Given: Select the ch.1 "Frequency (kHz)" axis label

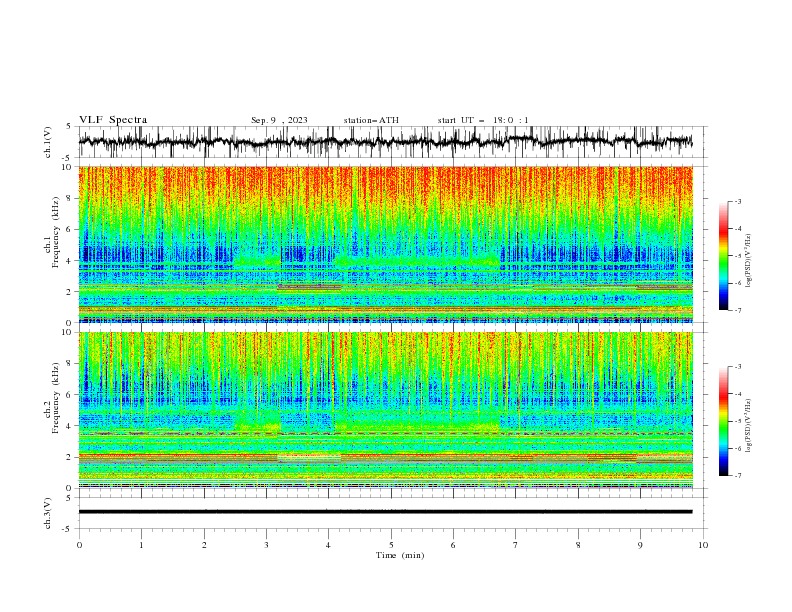Looking at the screenshot, I should (x=56, y=233).
